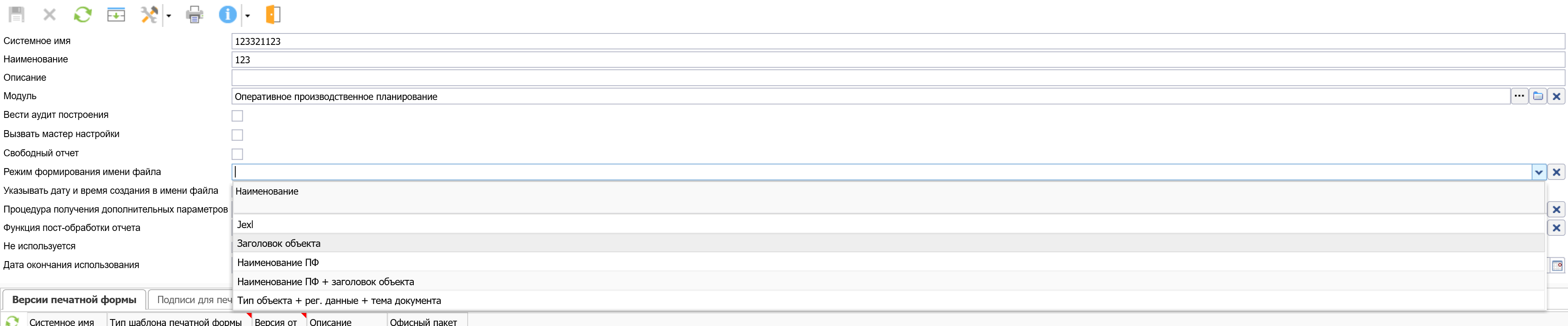Enable the Вести аудит построения checkbox
Screen dimensions: 1568x326
(x=237, y=115)
